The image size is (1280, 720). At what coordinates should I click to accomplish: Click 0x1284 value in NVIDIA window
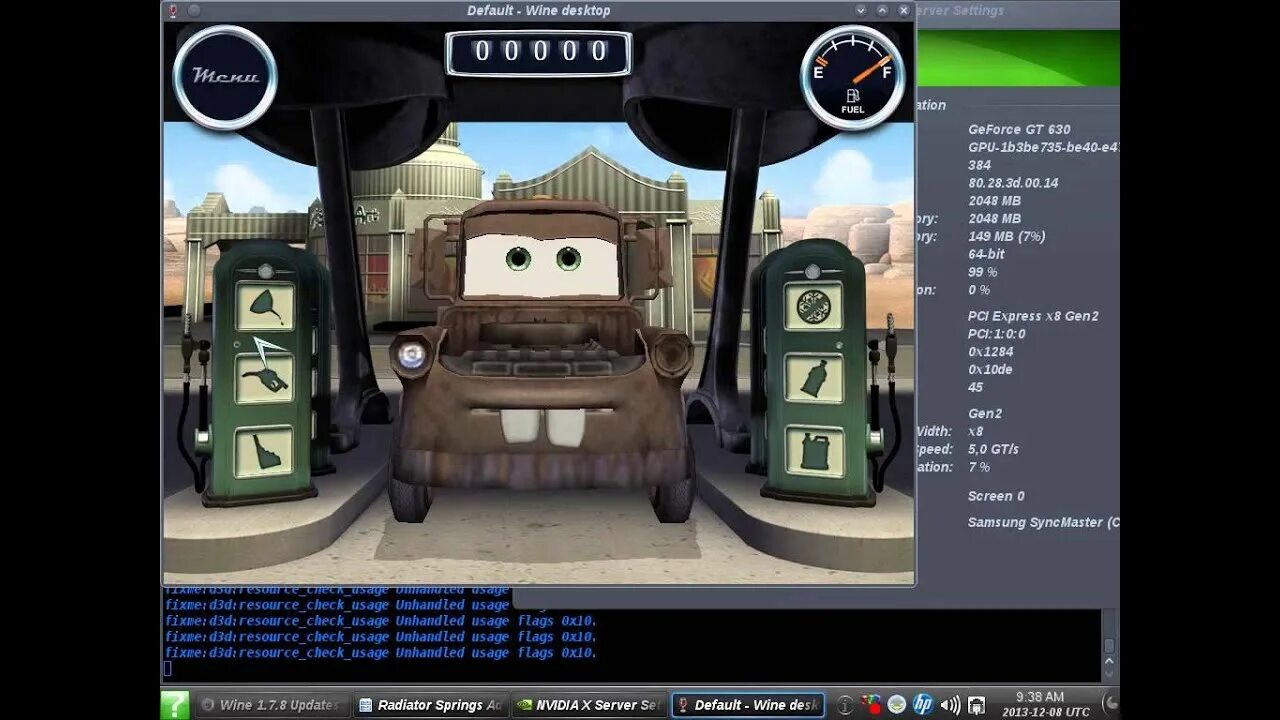coord(989,352)
